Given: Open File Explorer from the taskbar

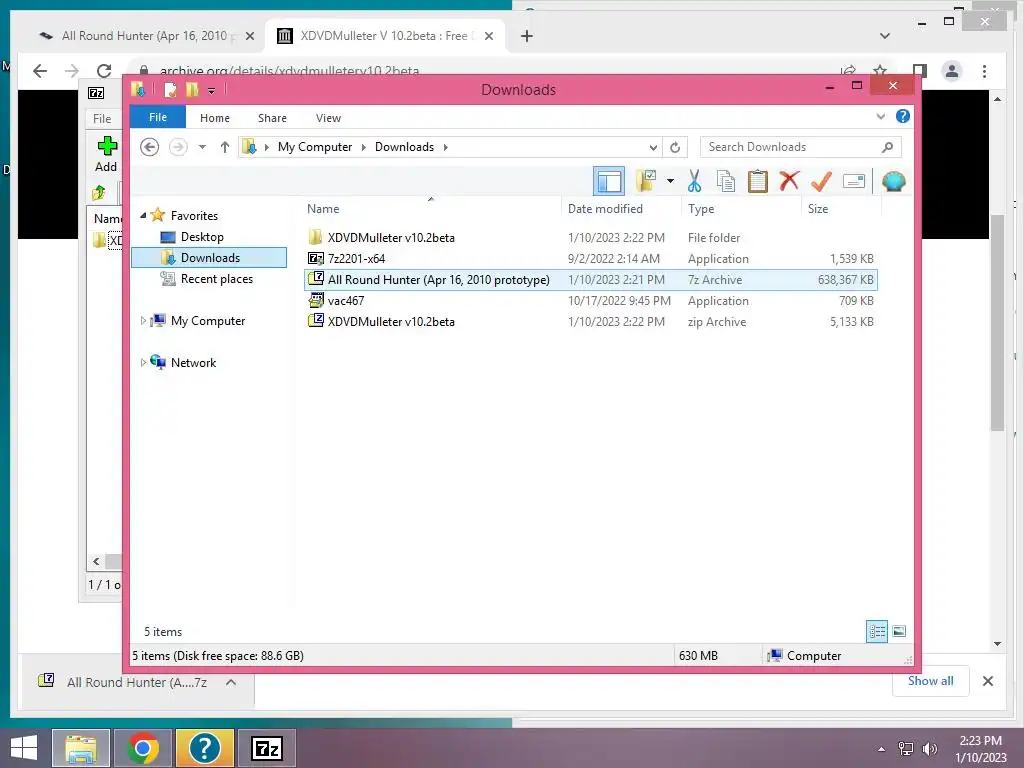Looking at the screenshot, I should pos(80,748).
